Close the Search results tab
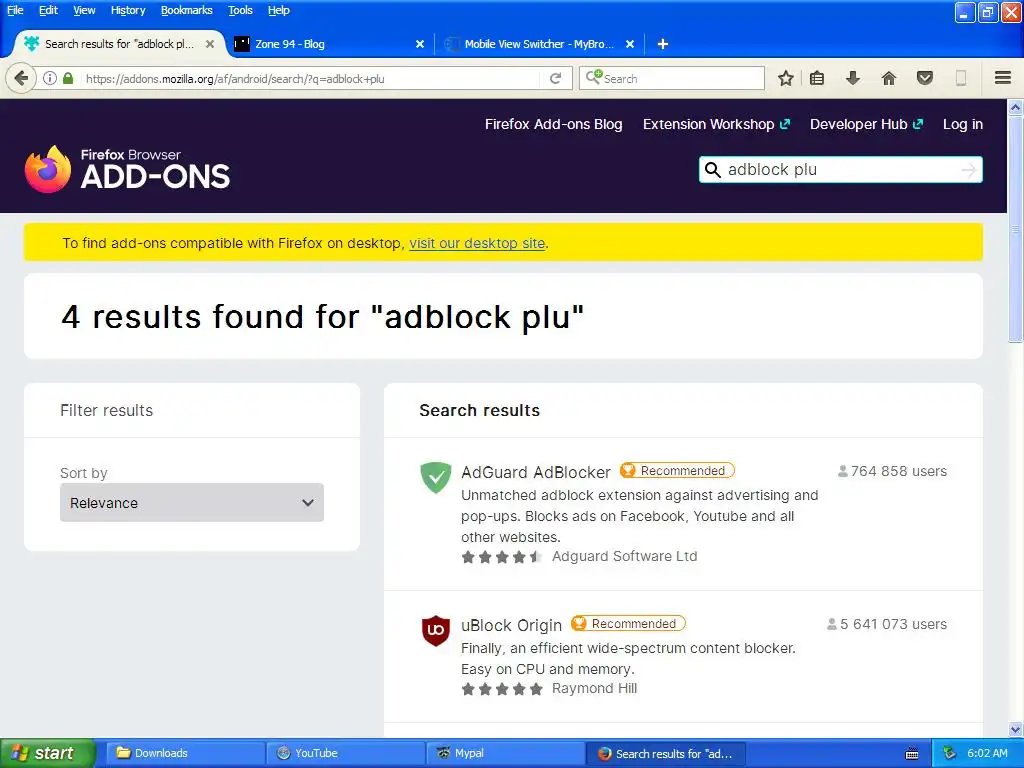Screen dimensions: 1024x768 [x=210, y=44]
